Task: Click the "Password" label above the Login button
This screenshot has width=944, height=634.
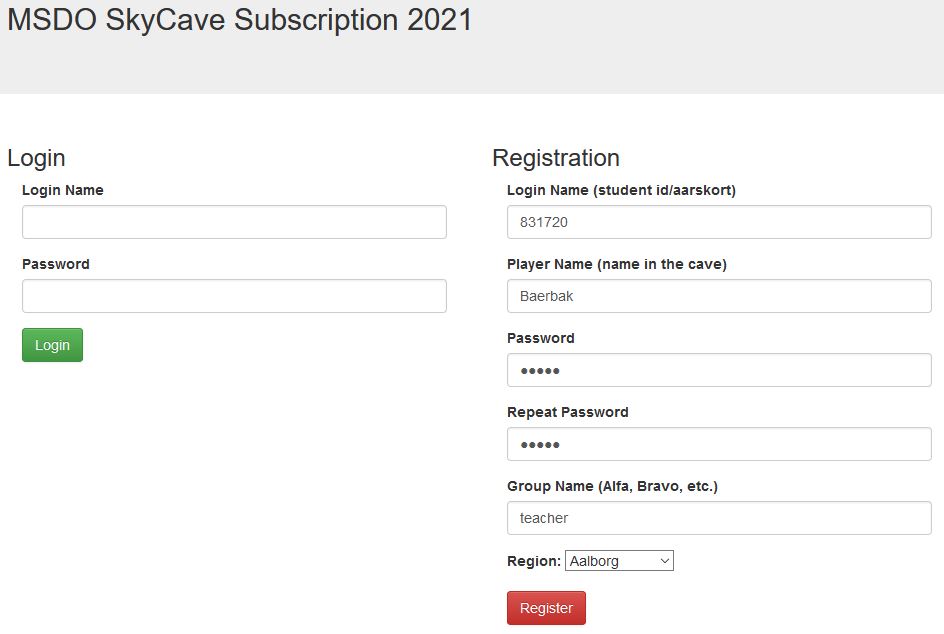Action: (x=55, y=264)
